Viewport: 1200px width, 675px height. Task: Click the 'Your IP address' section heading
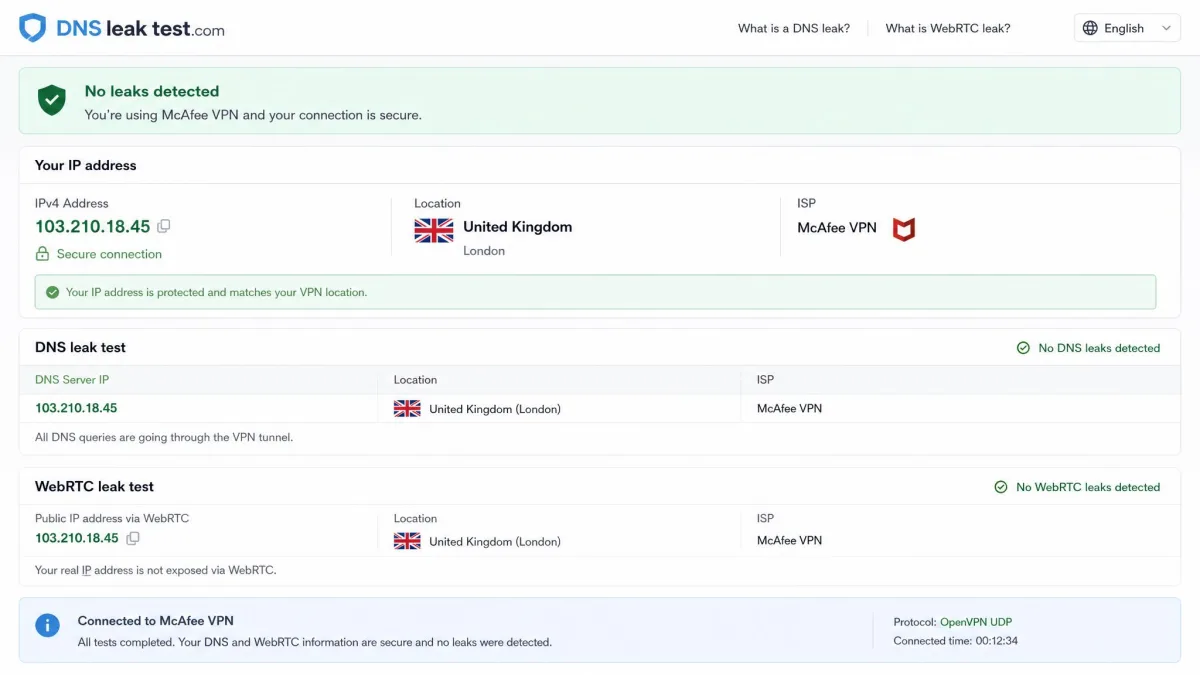[x=86, y=165]
